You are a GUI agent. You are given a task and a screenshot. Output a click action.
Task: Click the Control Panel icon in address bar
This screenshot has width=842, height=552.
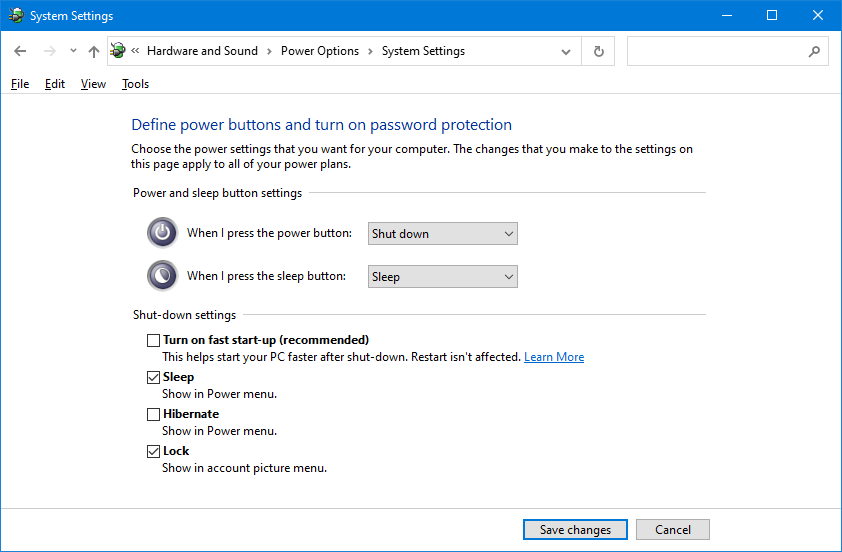click(x=119, y=51)
